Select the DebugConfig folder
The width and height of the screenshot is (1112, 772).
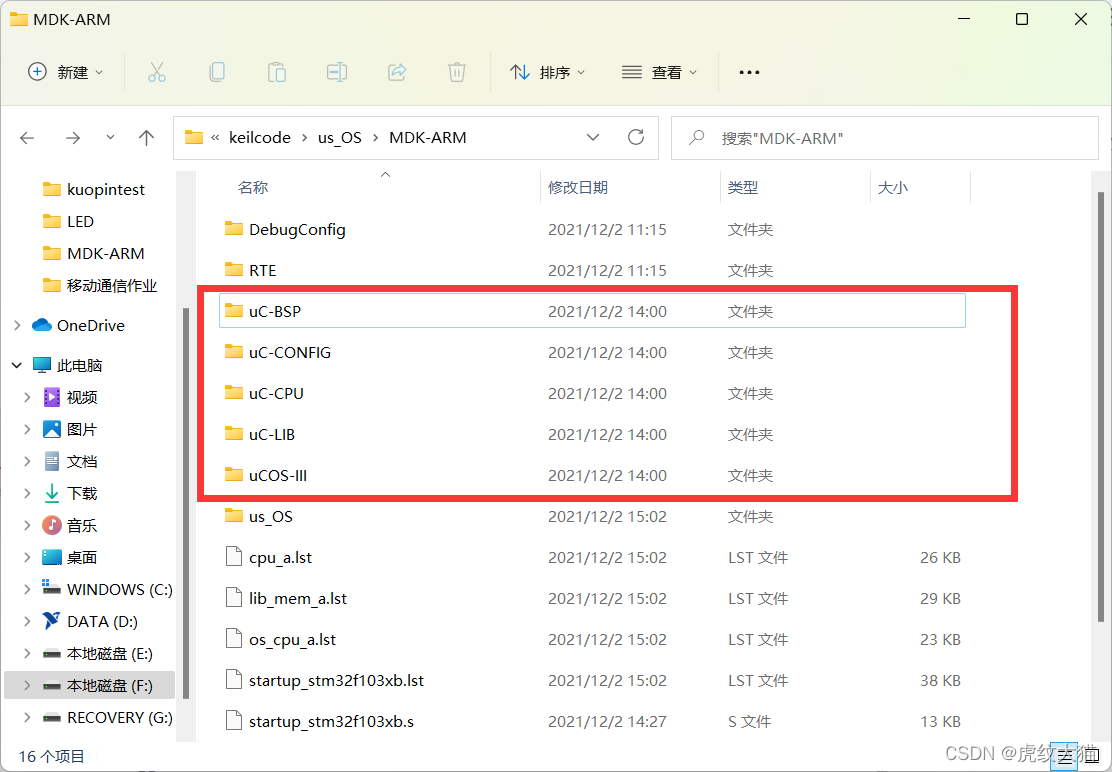592,230
